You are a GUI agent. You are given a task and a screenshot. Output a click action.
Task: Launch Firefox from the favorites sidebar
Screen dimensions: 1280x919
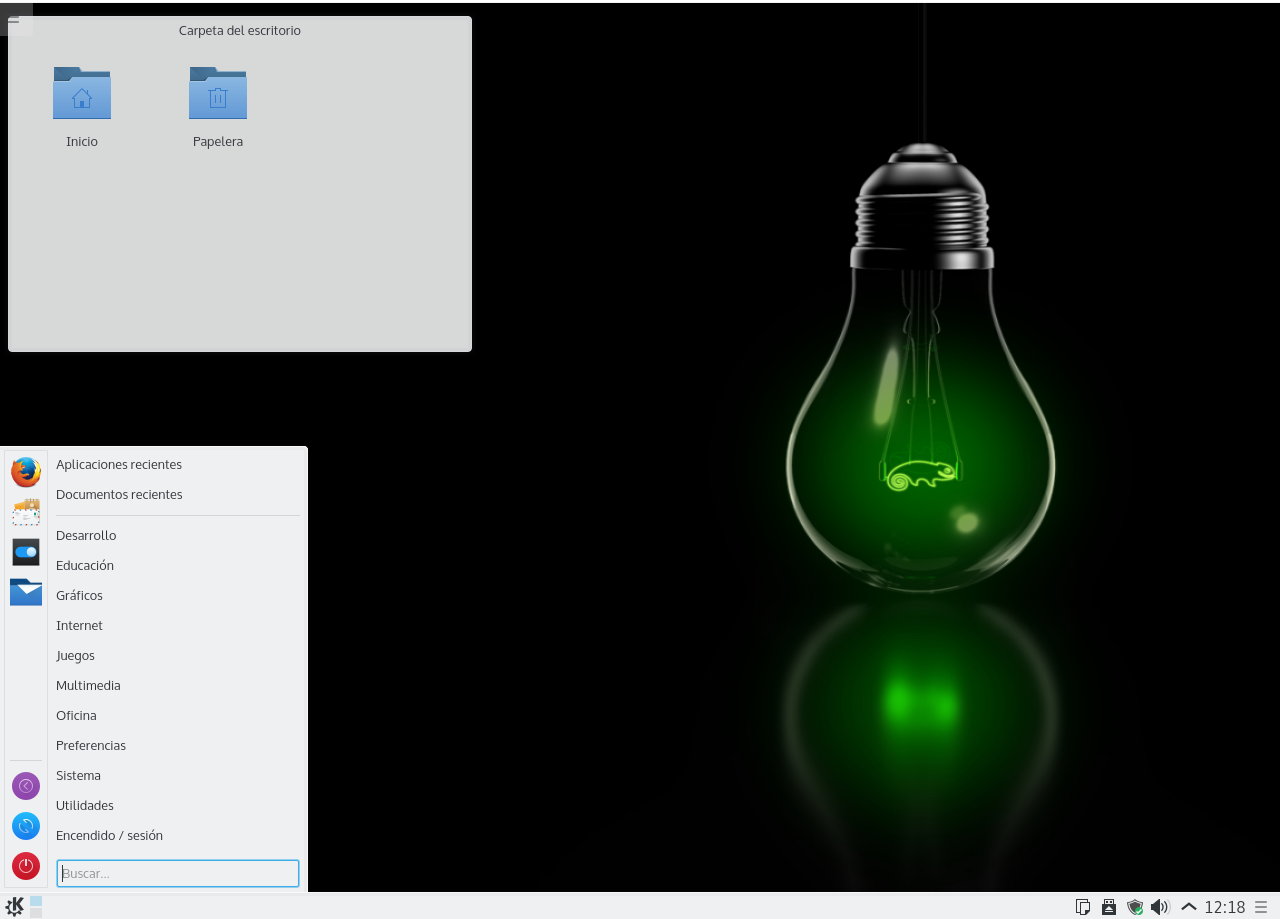click(x=26, y=471)
